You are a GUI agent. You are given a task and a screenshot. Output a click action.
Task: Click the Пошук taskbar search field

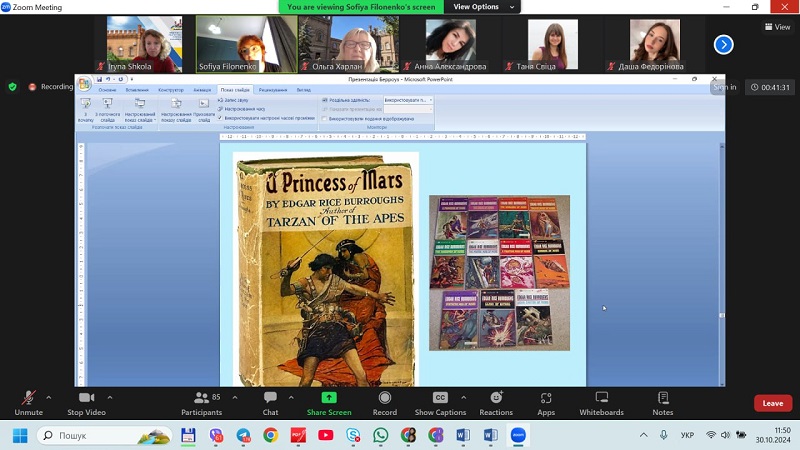(x=105, y=435)
